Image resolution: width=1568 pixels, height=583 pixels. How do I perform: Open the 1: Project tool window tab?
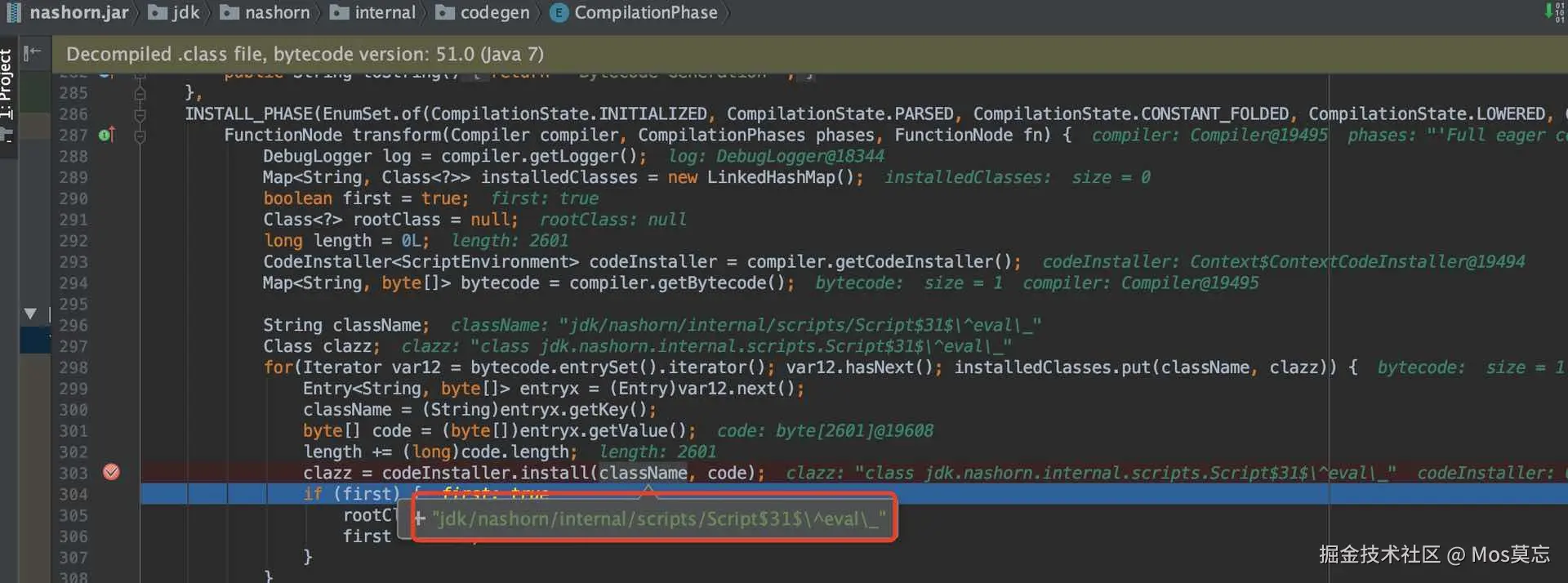coord(7,83)
